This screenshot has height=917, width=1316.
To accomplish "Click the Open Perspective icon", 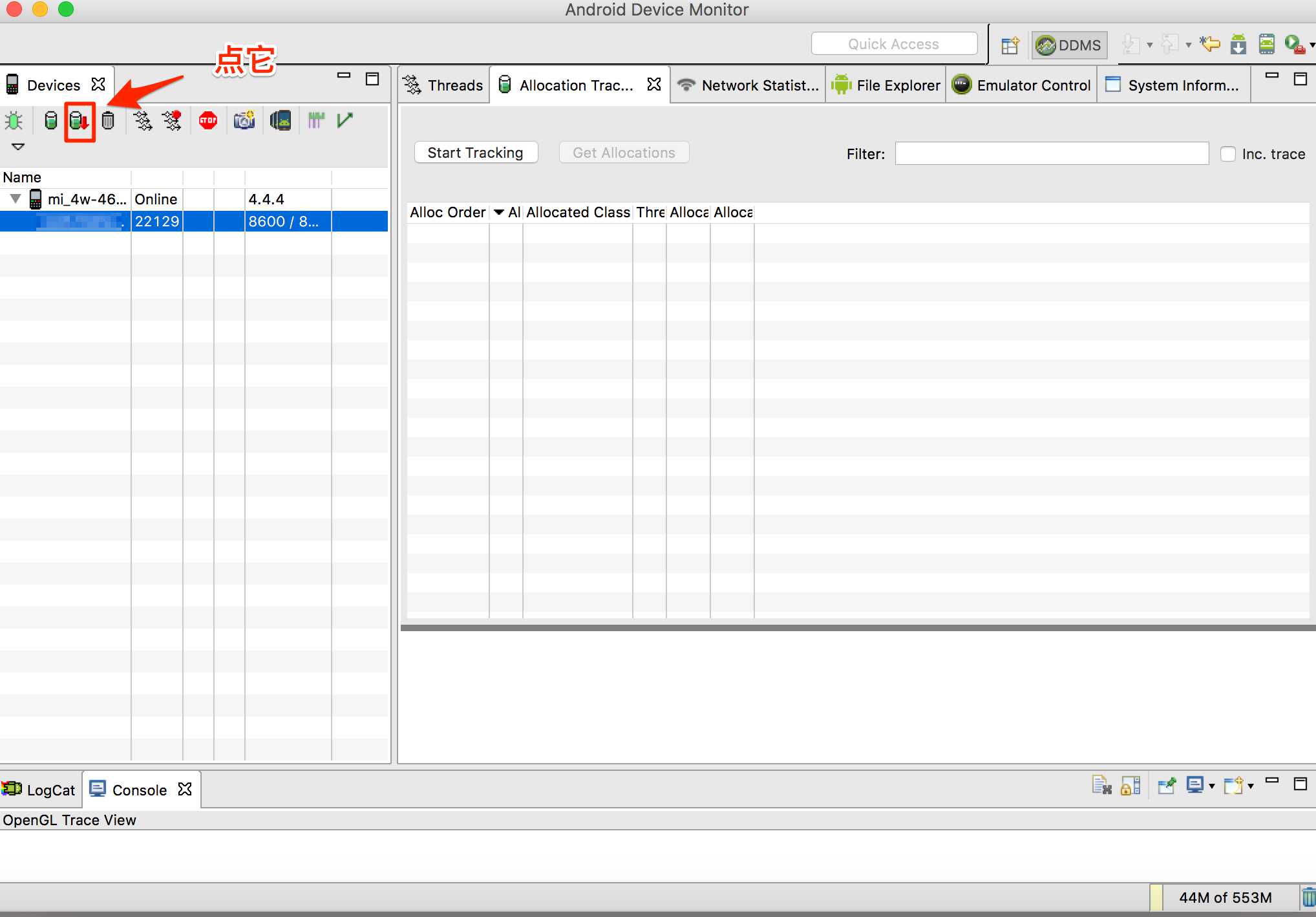I will pos(1010,45).
